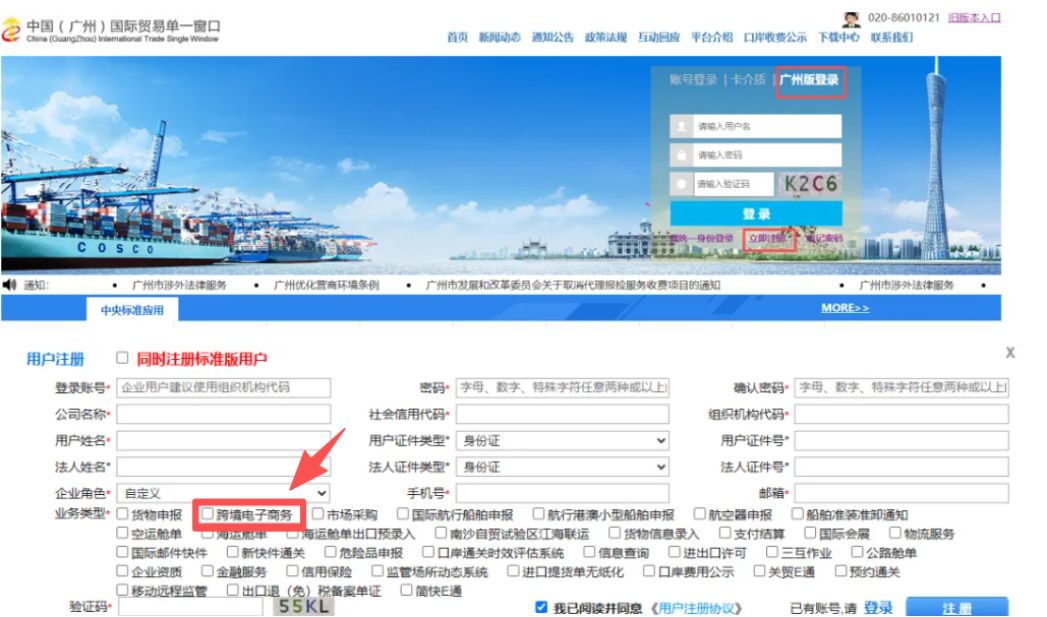Switch to 广州版登录 tab
This screenshot has height=617, width=1047.
(x=809, y=80)
